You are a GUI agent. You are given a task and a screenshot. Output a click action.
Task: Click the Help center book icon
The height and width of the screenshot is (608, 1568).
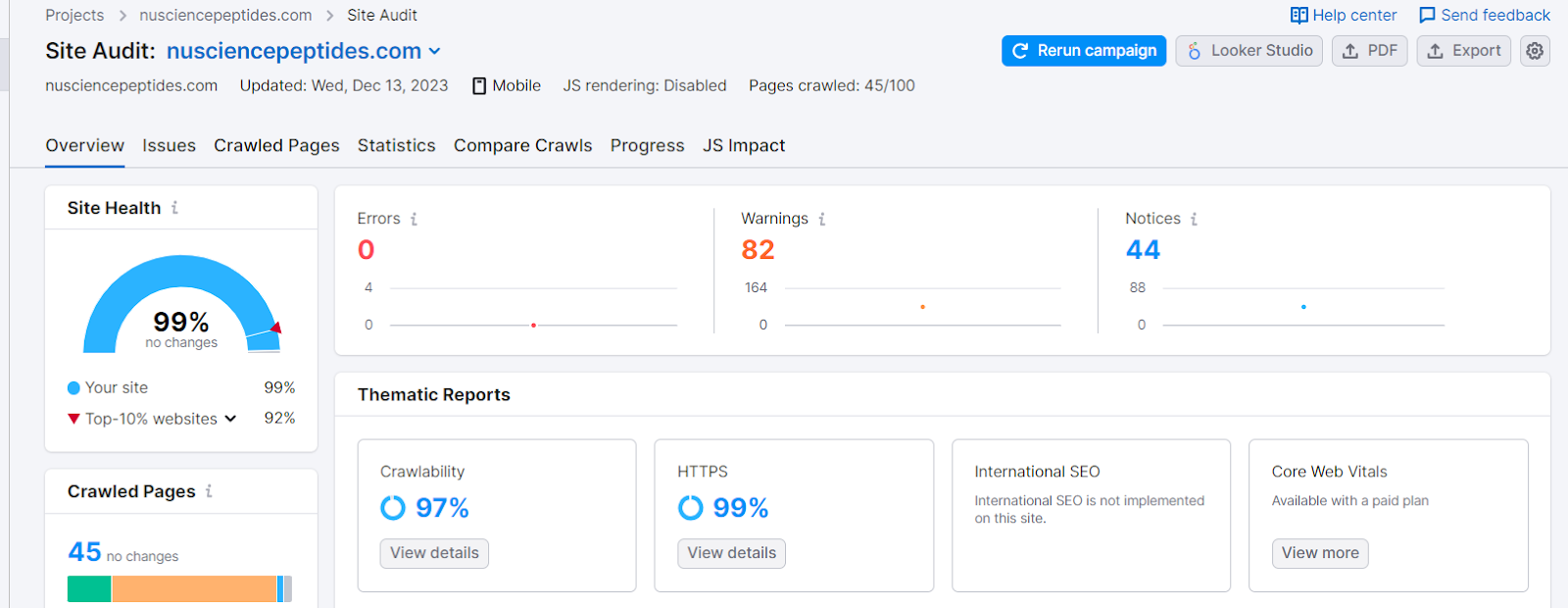coord(1299,16)
